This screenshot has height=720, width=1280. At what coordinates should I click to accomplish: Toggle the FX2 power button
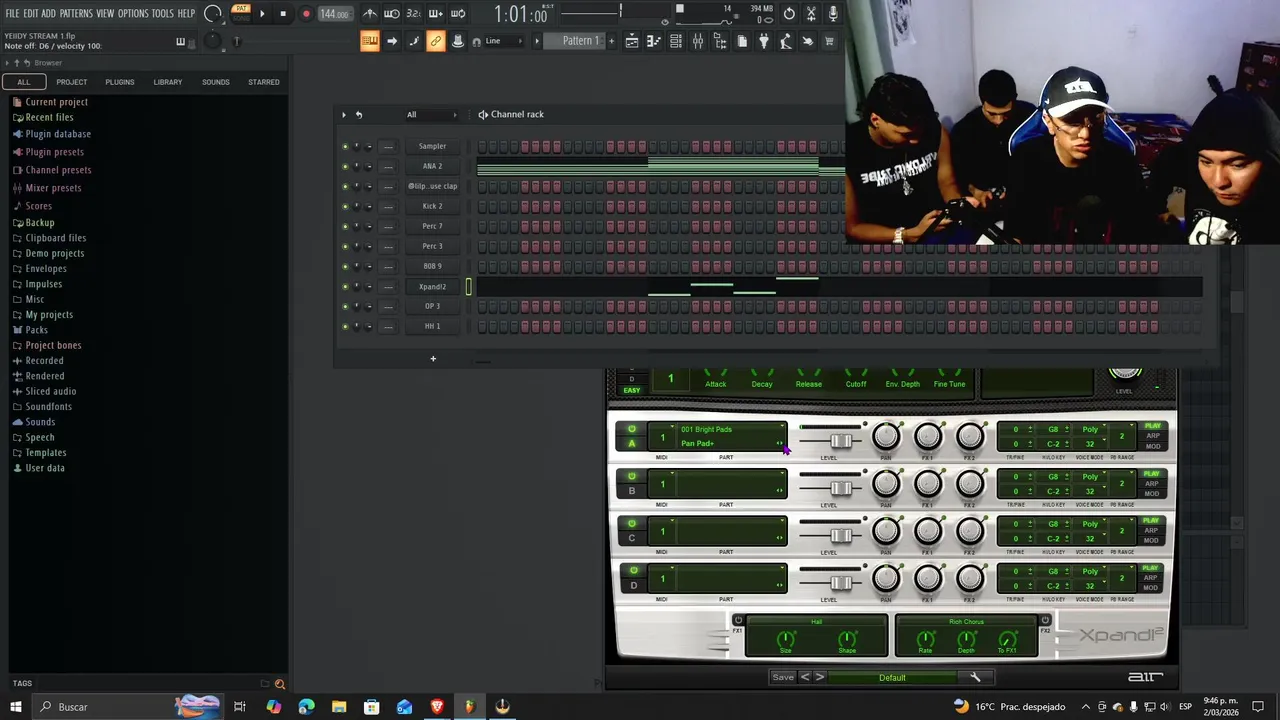pos(1045,620)
